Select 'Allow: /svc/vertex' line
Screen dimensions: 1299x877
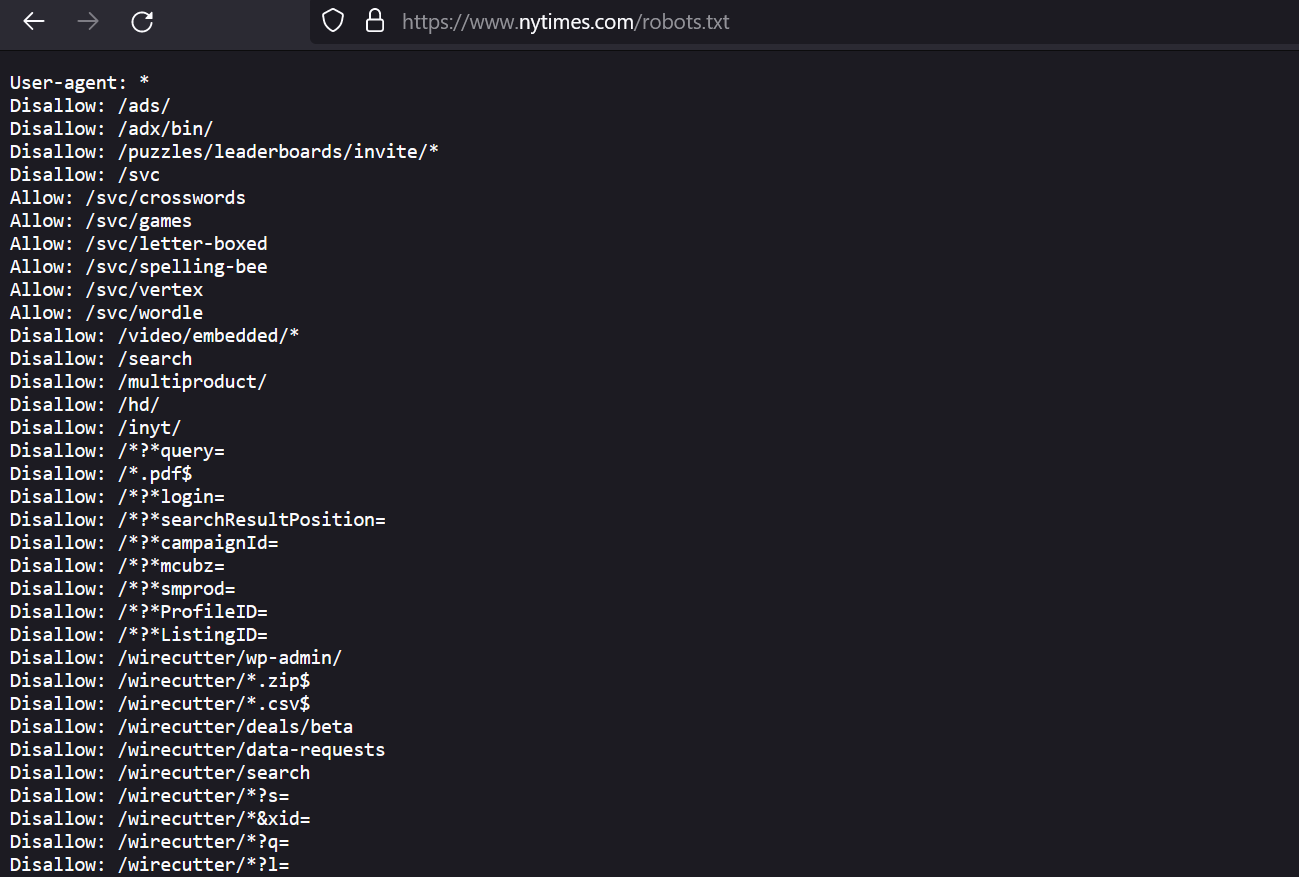coord(106,289)
